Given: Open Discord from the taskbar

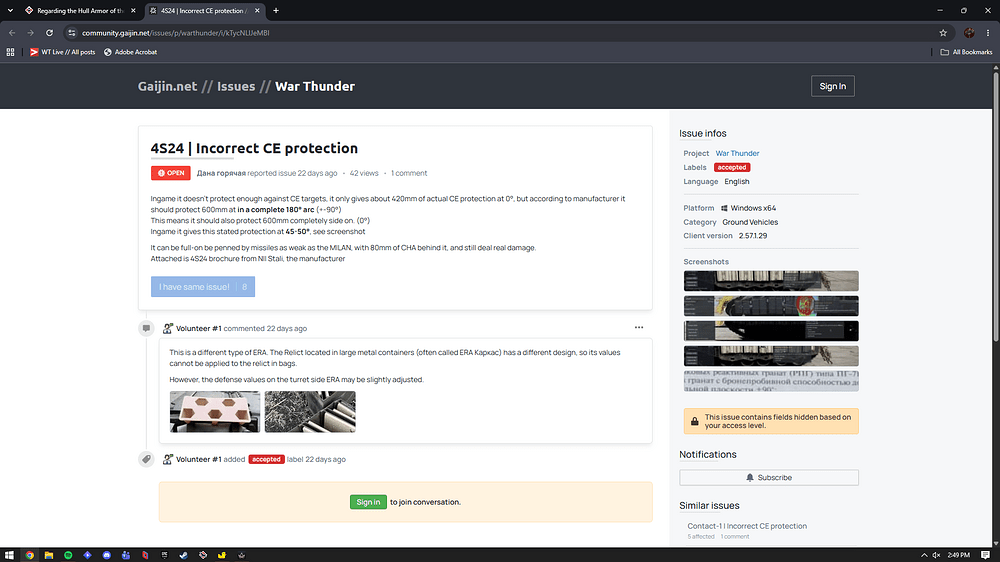Looking at the screenshot, I should click(107, 555).
